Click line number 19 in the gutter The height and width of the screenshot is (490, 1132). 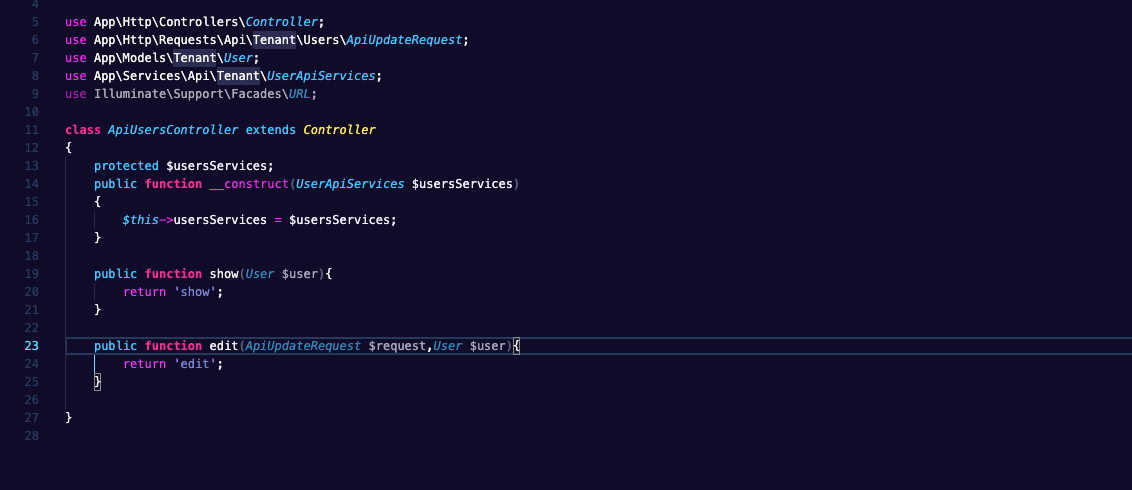[x=31, y=274]
